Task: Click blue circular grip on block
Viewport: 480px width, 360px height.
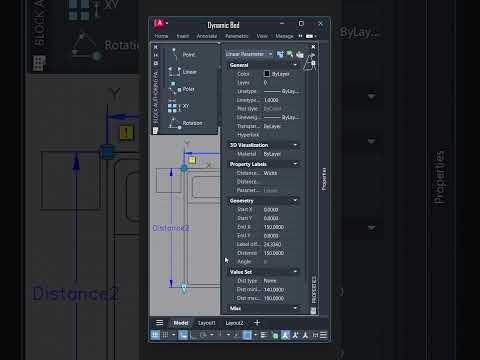Action: (x=184, y=168)
